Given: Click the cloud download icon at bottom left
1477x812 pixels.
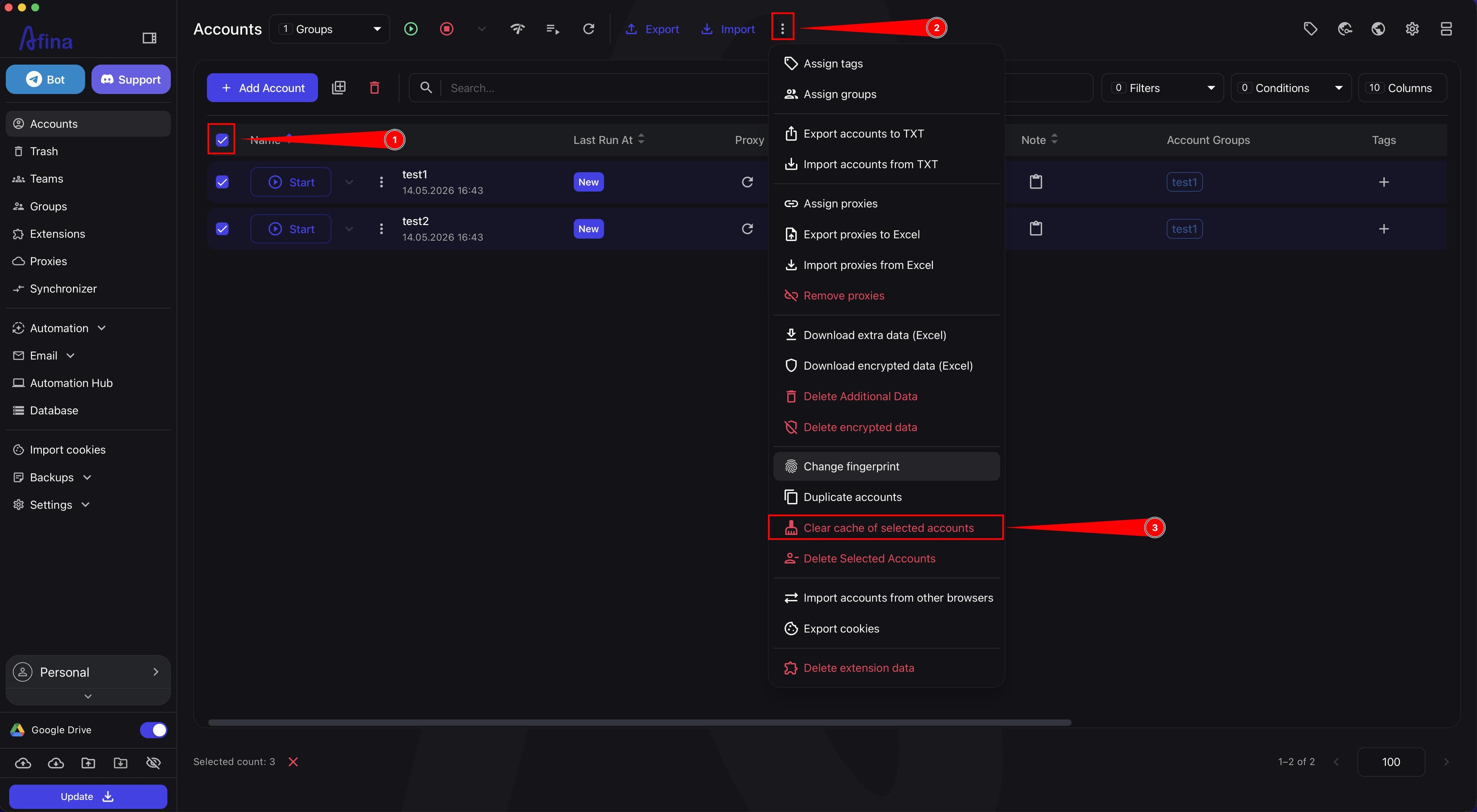Looking at the screenshot, I should point(56,763).
